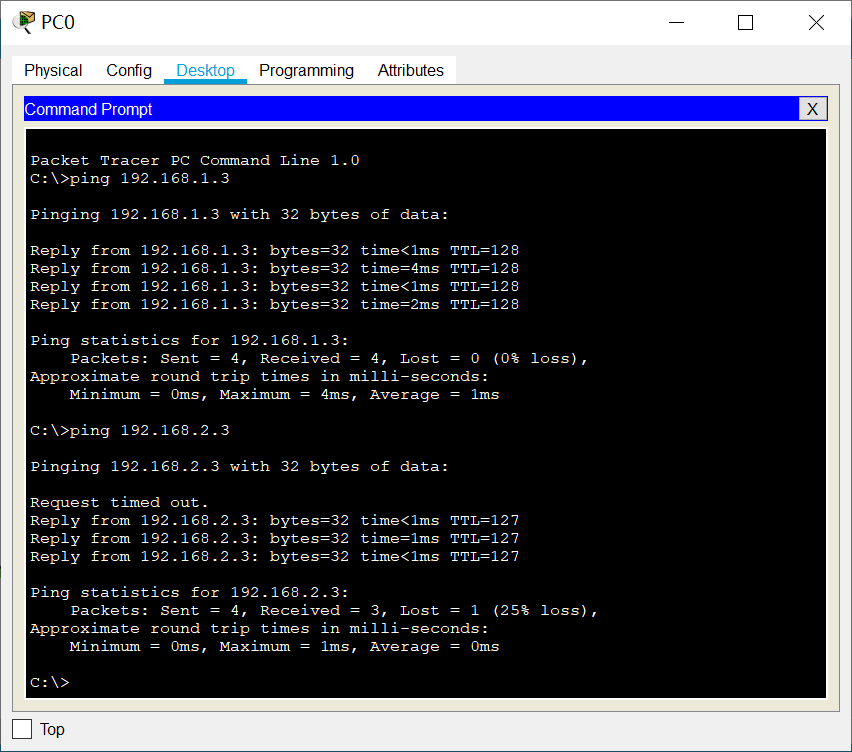Click the 192.168.2.3 reply with time=1ms

pyautogui.click(x=274, y=538)
